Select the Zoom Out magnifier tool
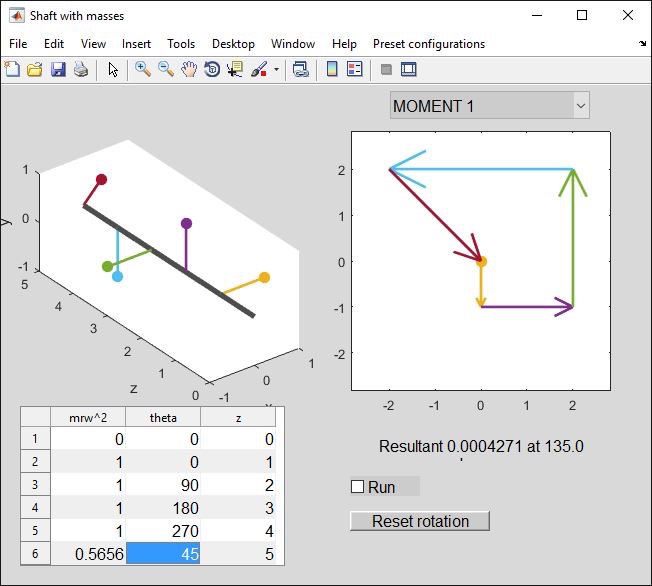 pos(166,70)
